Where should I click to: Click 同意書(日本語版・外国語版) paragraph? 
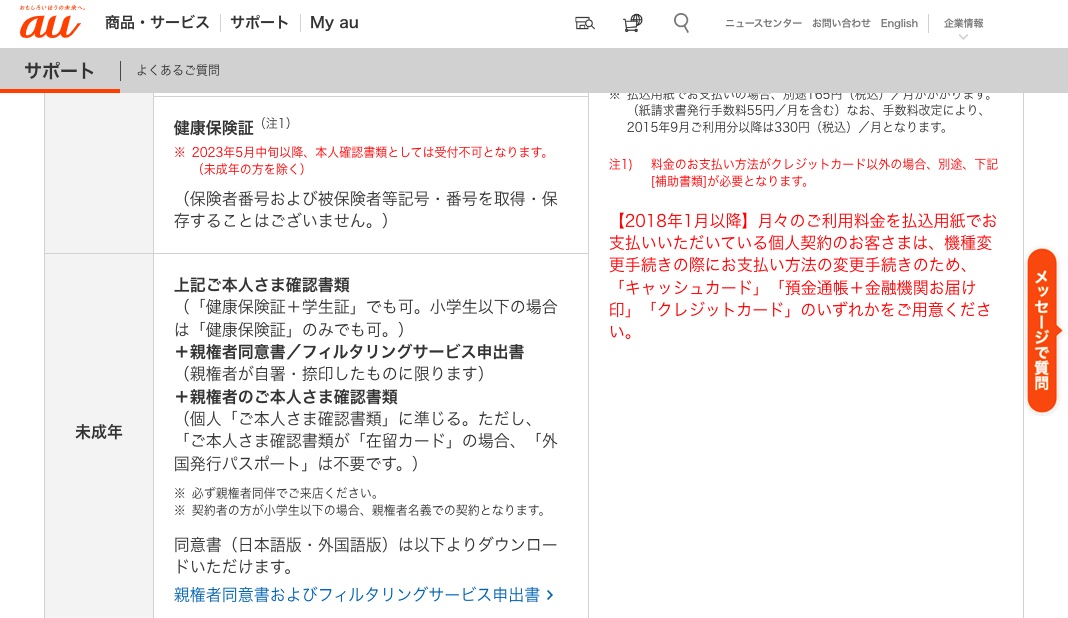366,555
